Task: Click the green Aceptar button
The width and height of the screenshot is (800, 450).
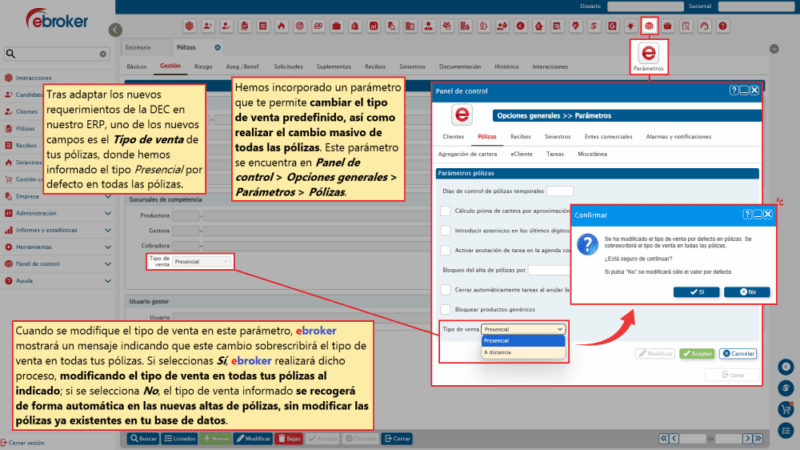Action: point(697,353)
